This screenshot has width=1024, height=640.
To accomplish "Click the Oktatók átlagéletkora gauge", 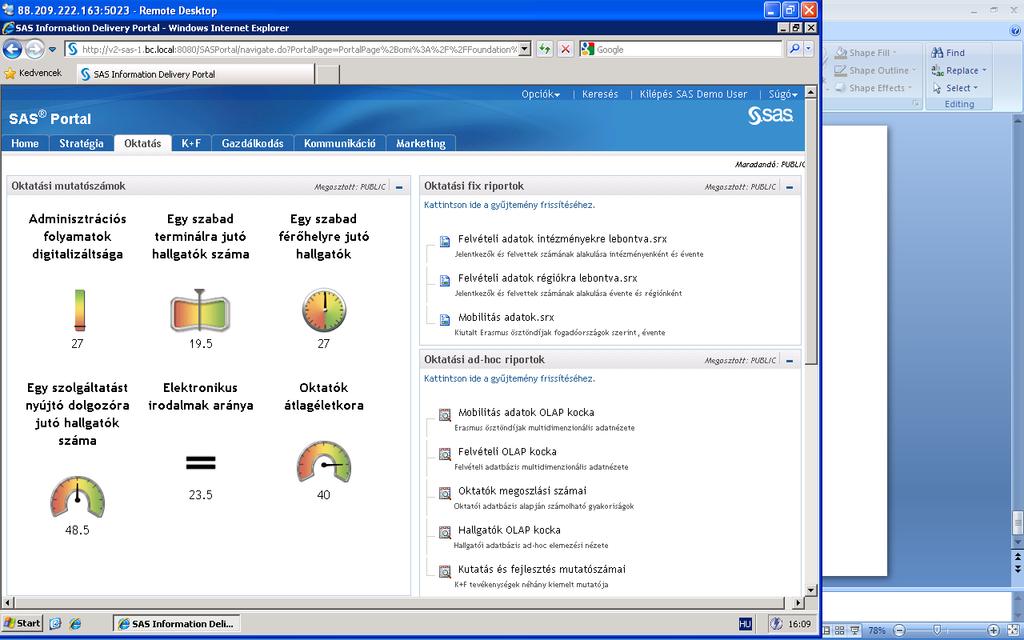I will (x=324, y=462).
